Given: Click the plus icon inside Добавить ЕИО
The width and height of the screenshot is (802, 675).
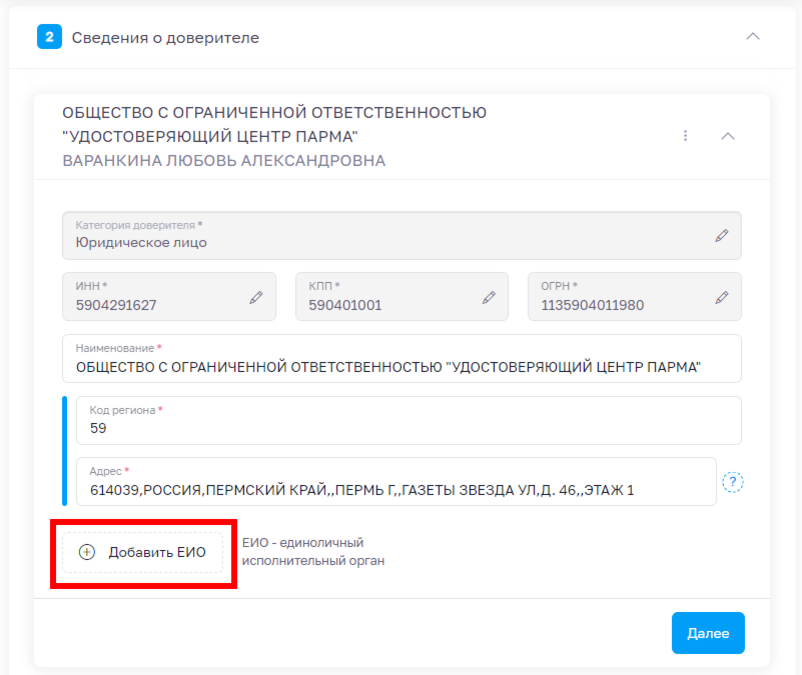Looking at the screenshot, I should pos(90,552).
